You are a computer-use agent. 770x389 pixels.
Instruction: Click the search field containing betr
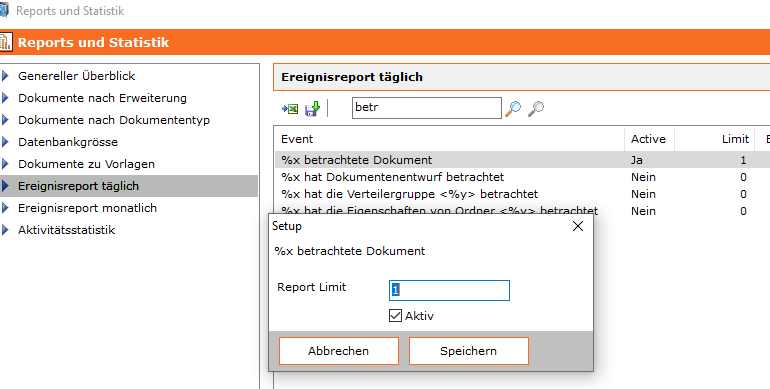[427, 108]
